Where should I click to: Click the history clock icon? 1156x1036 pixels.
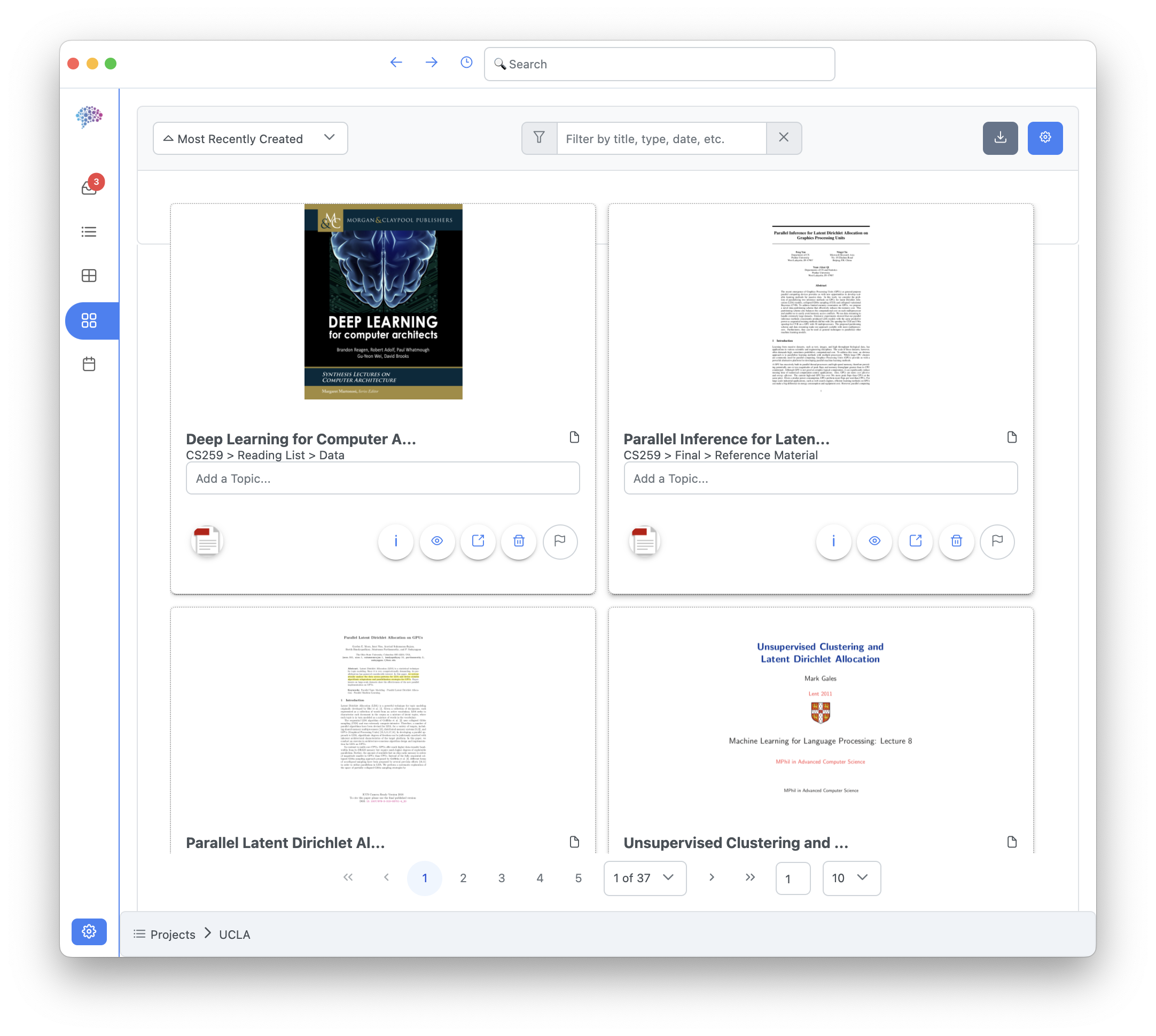(x=466, y=62)
